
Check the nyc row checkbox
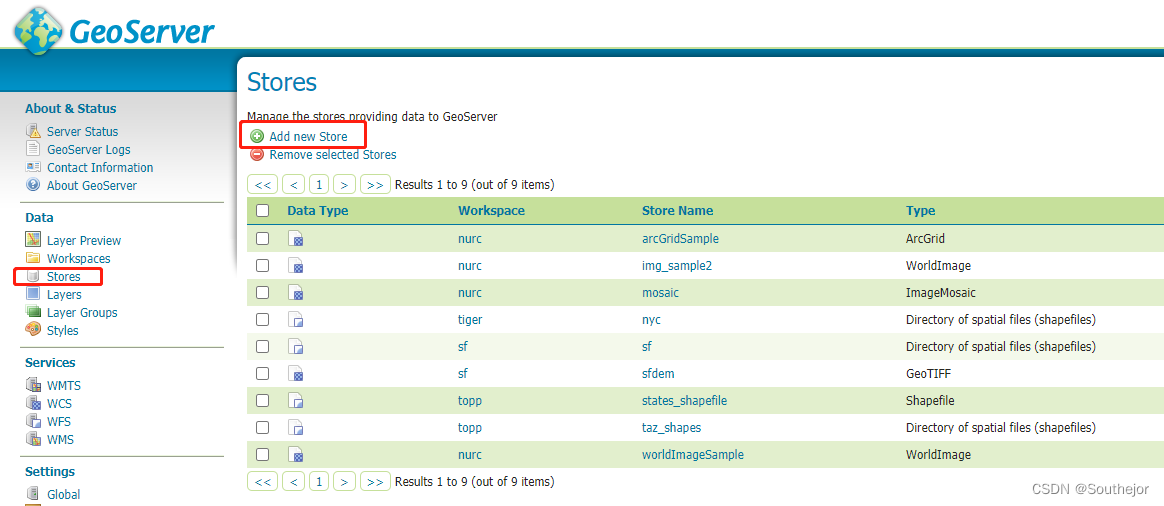click(262, 319)
